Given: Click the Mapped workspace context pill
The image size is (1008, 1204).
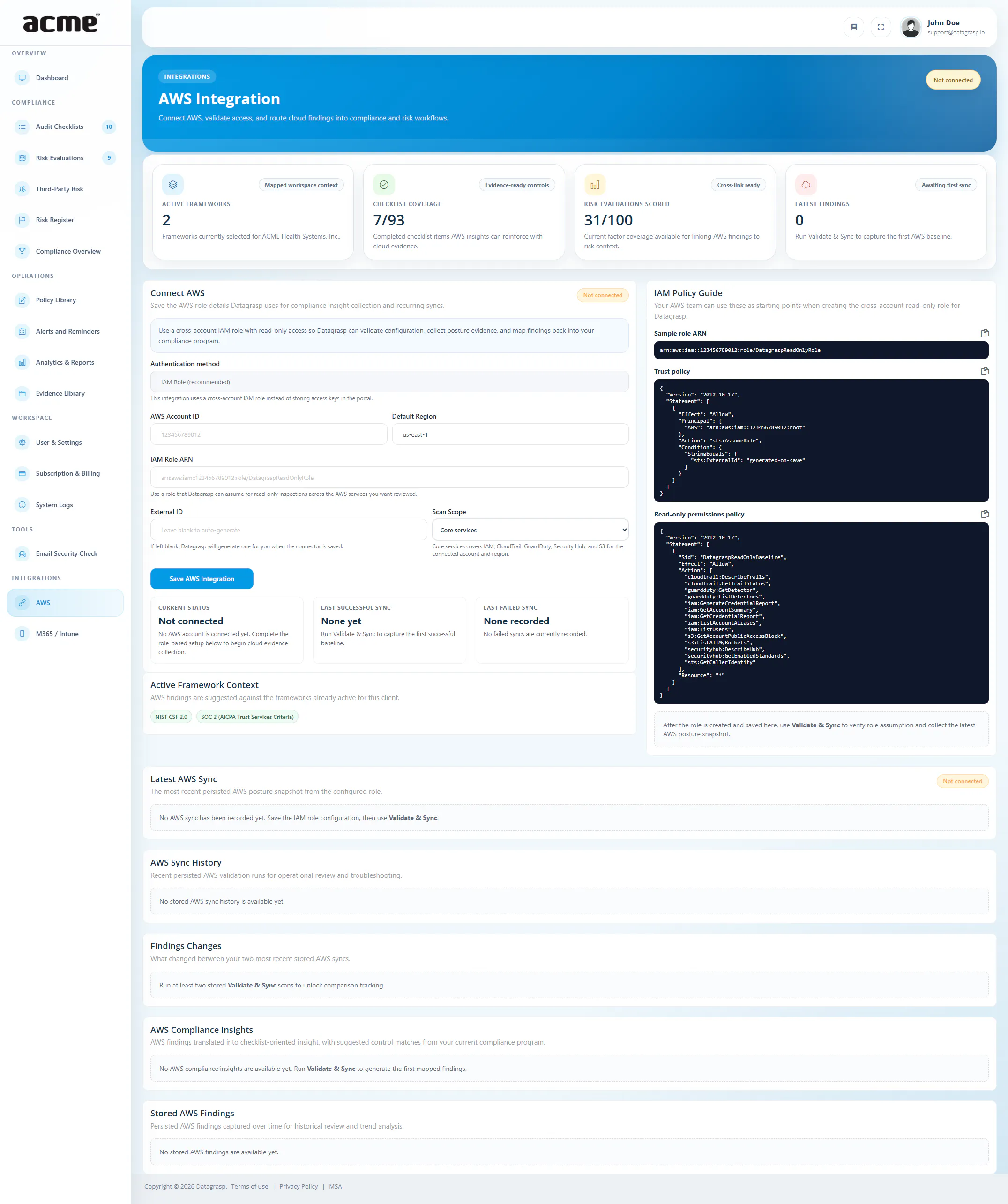Looking at the screenshot, I should coord(301,185).
